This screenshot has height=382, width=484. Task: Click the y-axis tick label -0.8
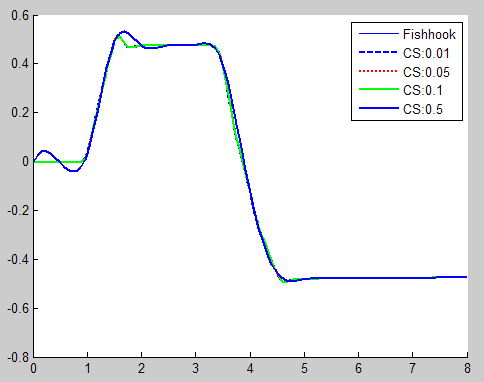(18, 357)
